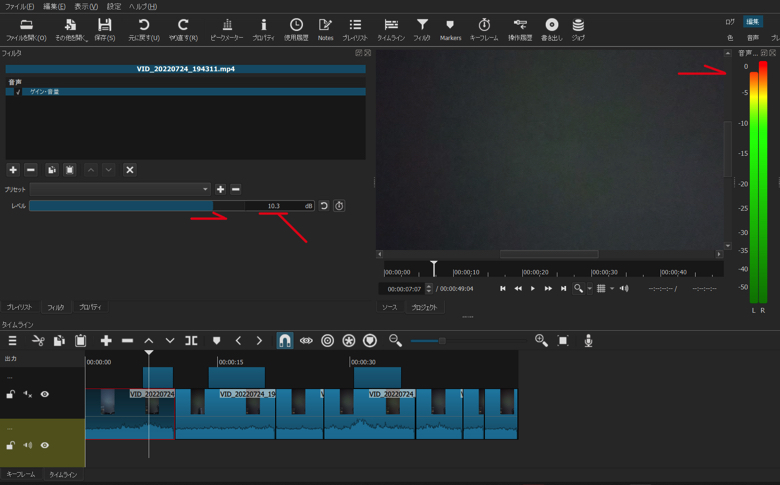The height and width of the screenshot is (485, 780).
Task: Click その他を開く in the toolbar
Action: click(x=71, y=29)
